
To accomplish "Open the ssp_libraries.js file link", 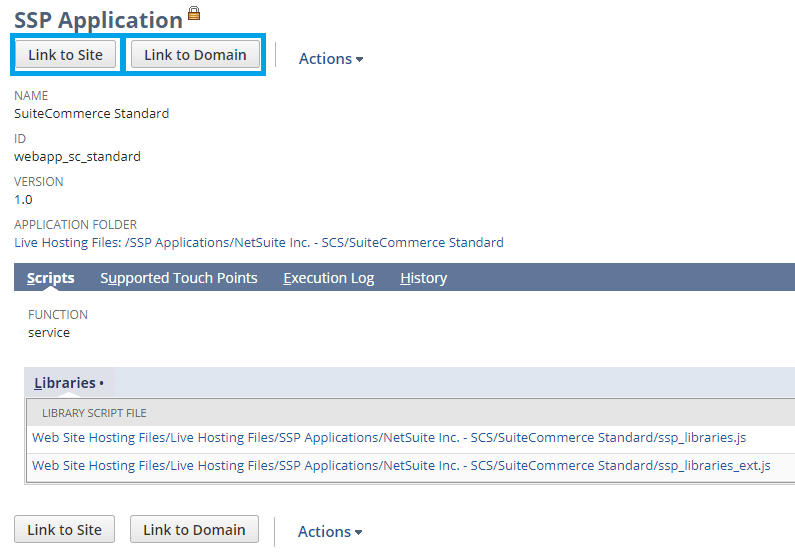I will coord(389,437).
